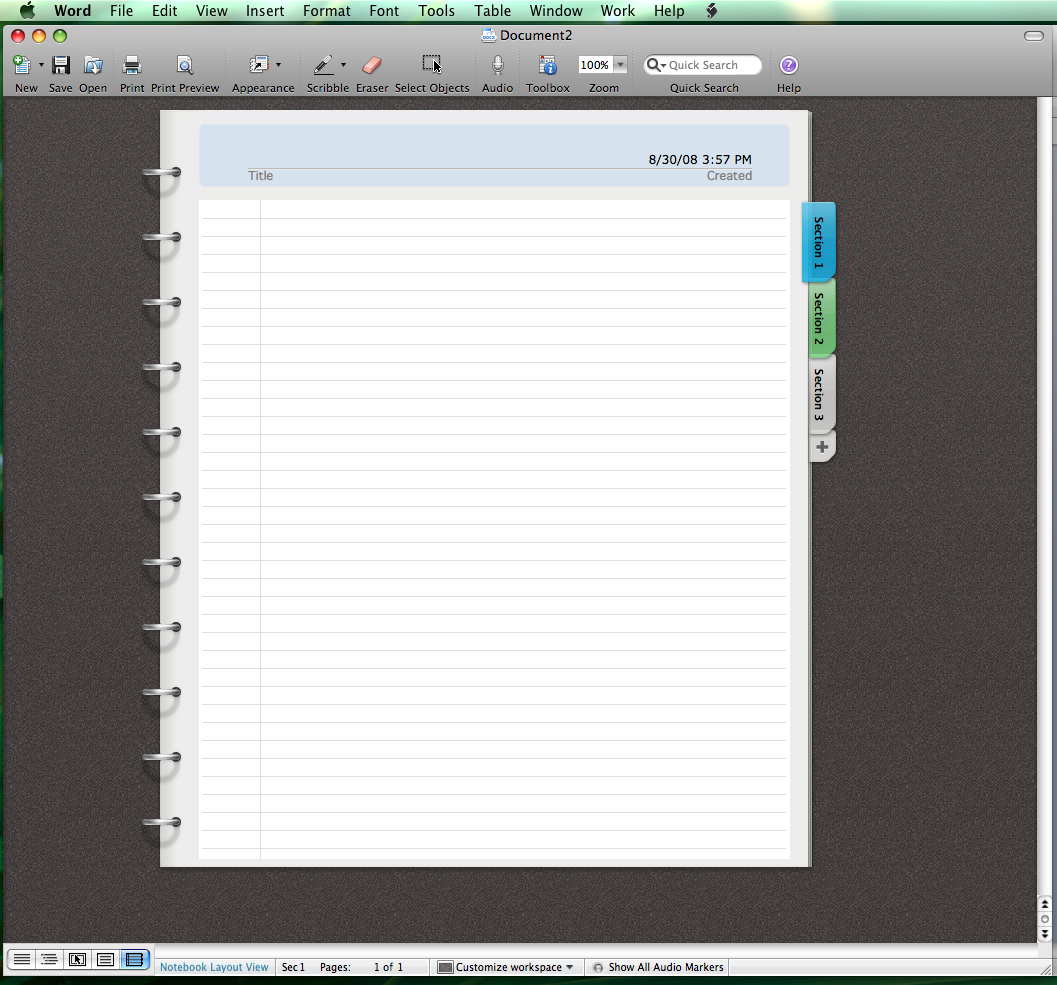Click the Notebook Layout View status label
Screen dimensions: 1057x985
point(214,967)
